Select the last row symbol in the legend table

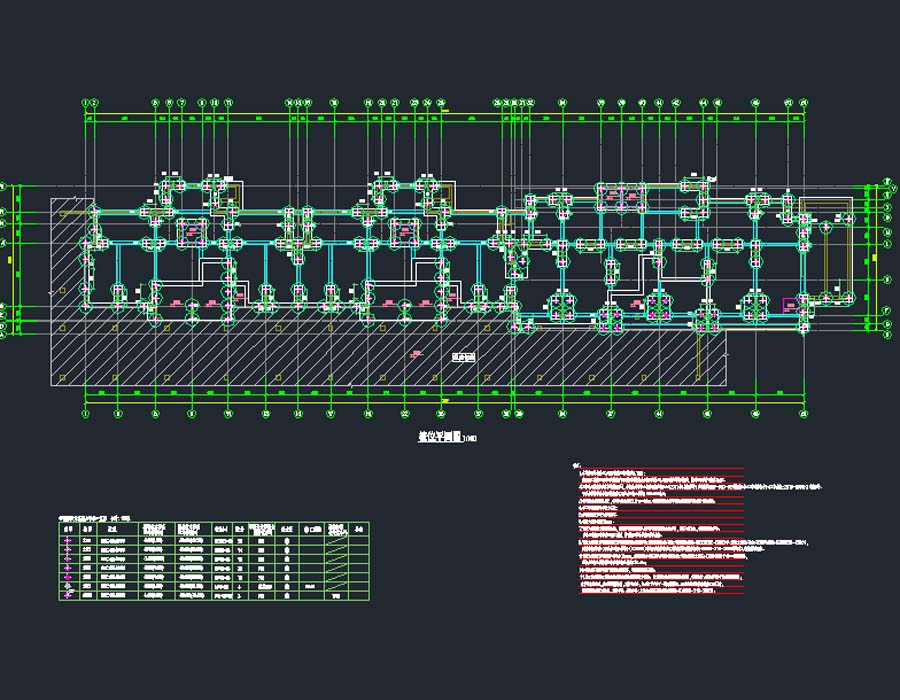click(68, 595)
